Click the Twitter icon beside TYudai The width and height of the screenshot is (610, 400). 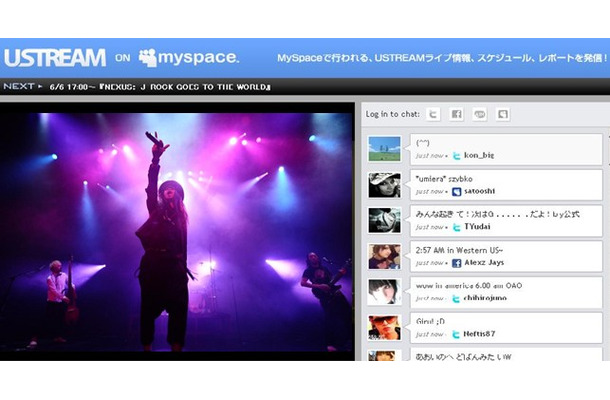click(x=457, y=227)
